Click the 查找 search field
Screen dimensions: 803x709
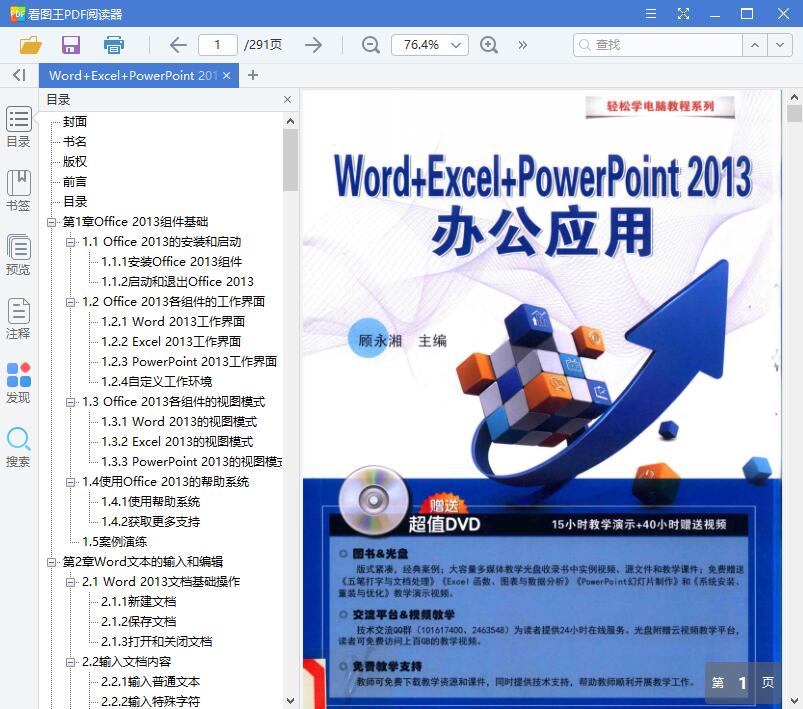coord(658,45)
